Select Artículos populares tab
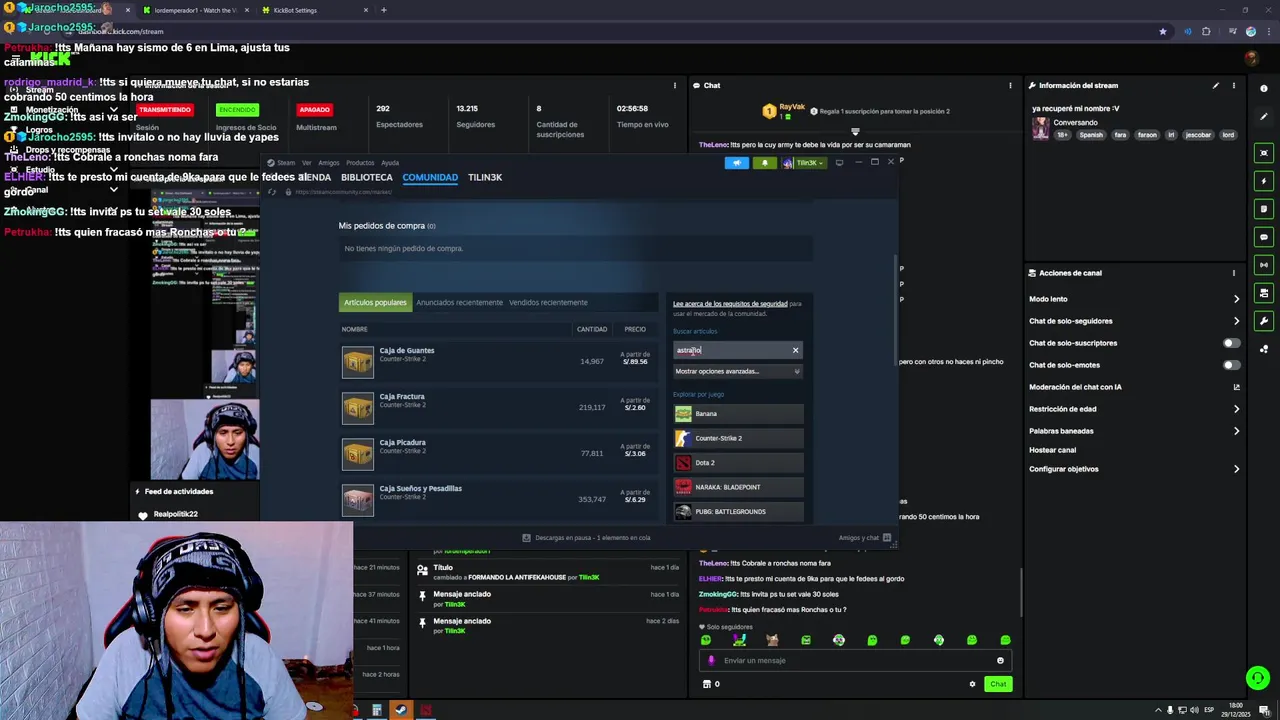 [x=375, y=302]
